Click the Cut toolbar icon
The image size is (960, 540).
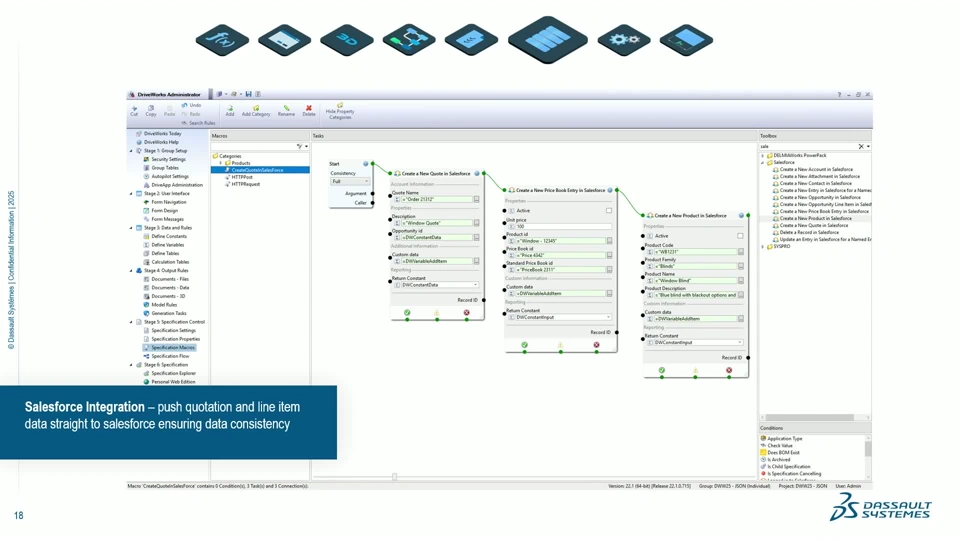(134, 110)
